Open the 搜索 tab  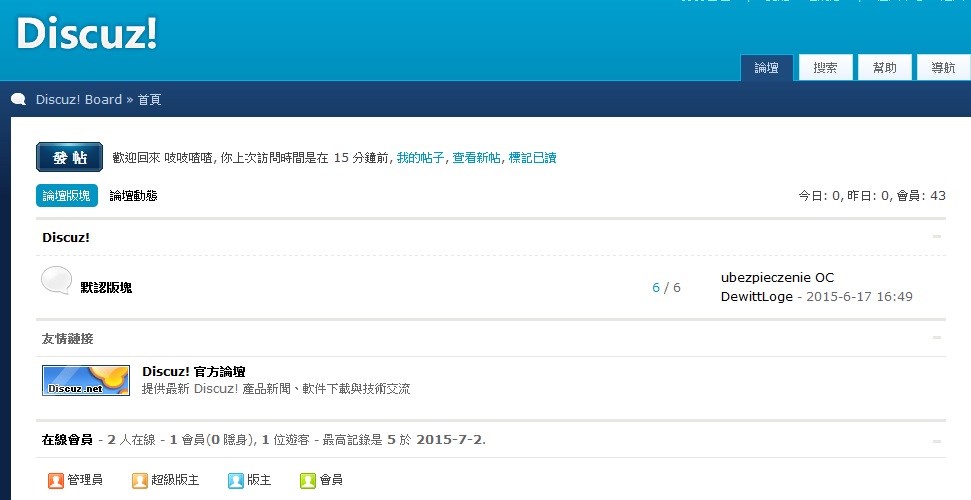[x=825, y=68]
